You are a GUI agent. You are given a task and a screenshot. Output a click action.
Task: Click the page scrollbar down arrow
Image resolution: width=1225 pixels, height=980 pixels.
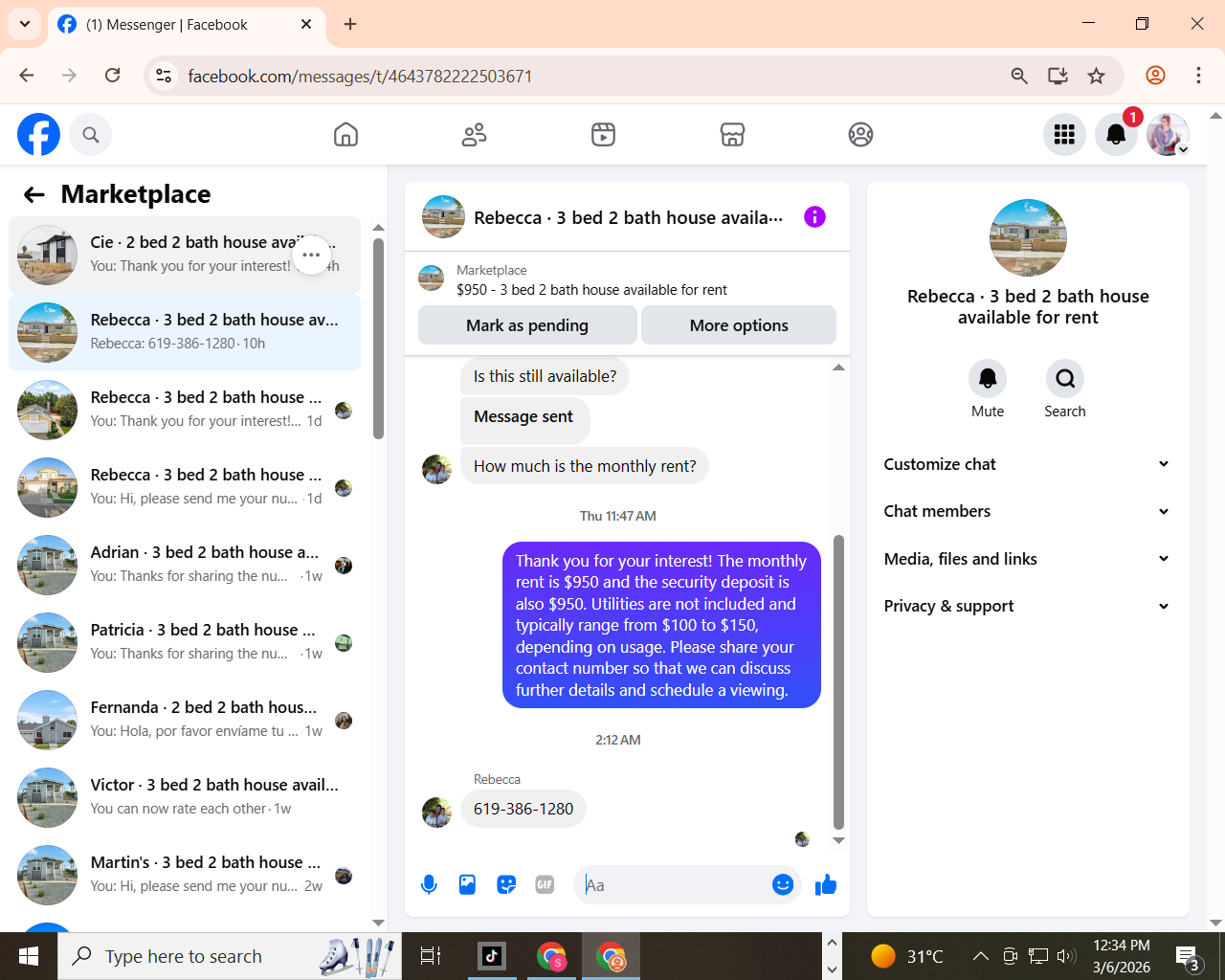[x=1215, y=924]
